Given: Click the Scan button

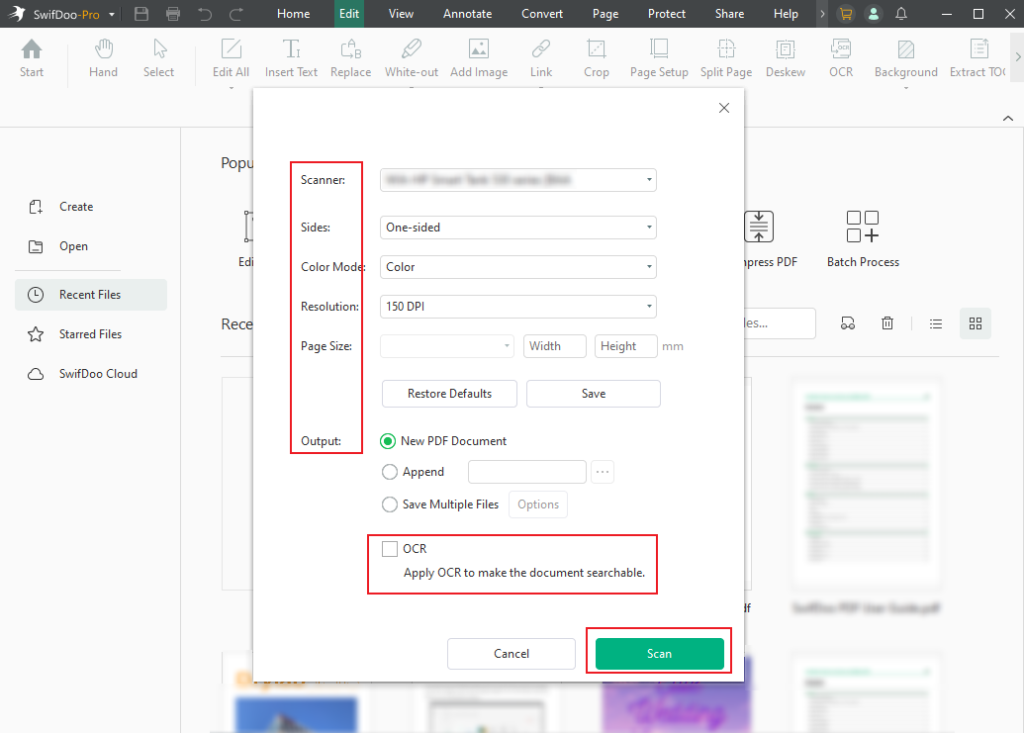Looking at the screenshot, I should click(658, 652).
